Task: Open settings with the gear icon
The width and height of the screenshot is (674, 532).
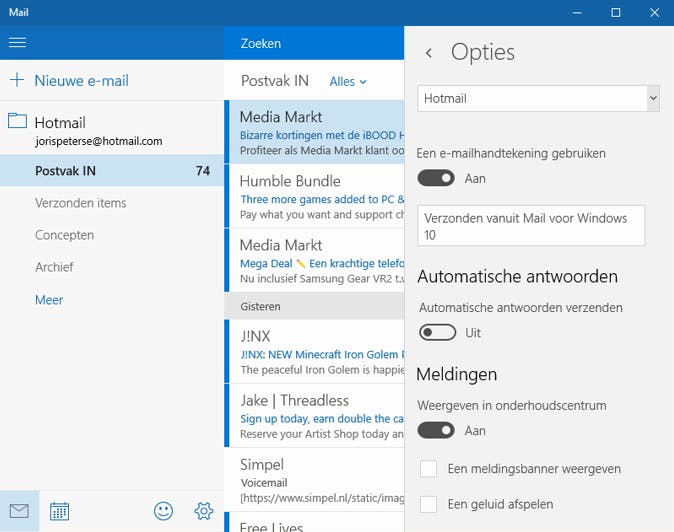Action: click(203, 511)
